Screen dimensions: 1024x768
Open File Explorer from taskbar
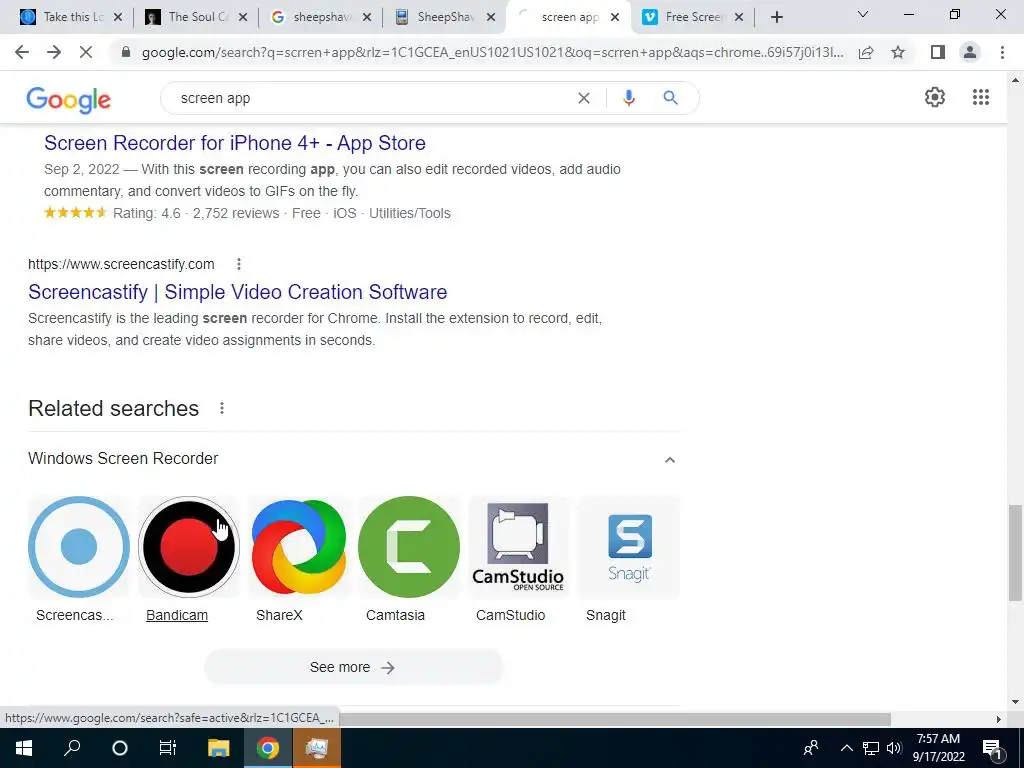pos(219,748)
